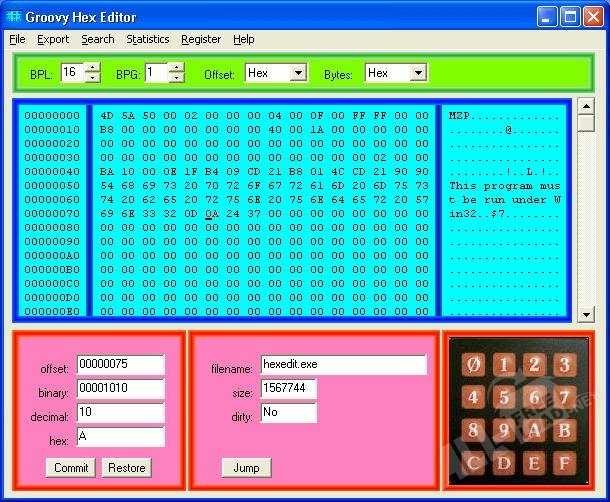Open the Offset format dropdown
610x502 pixels.
[x=297, y=73]
